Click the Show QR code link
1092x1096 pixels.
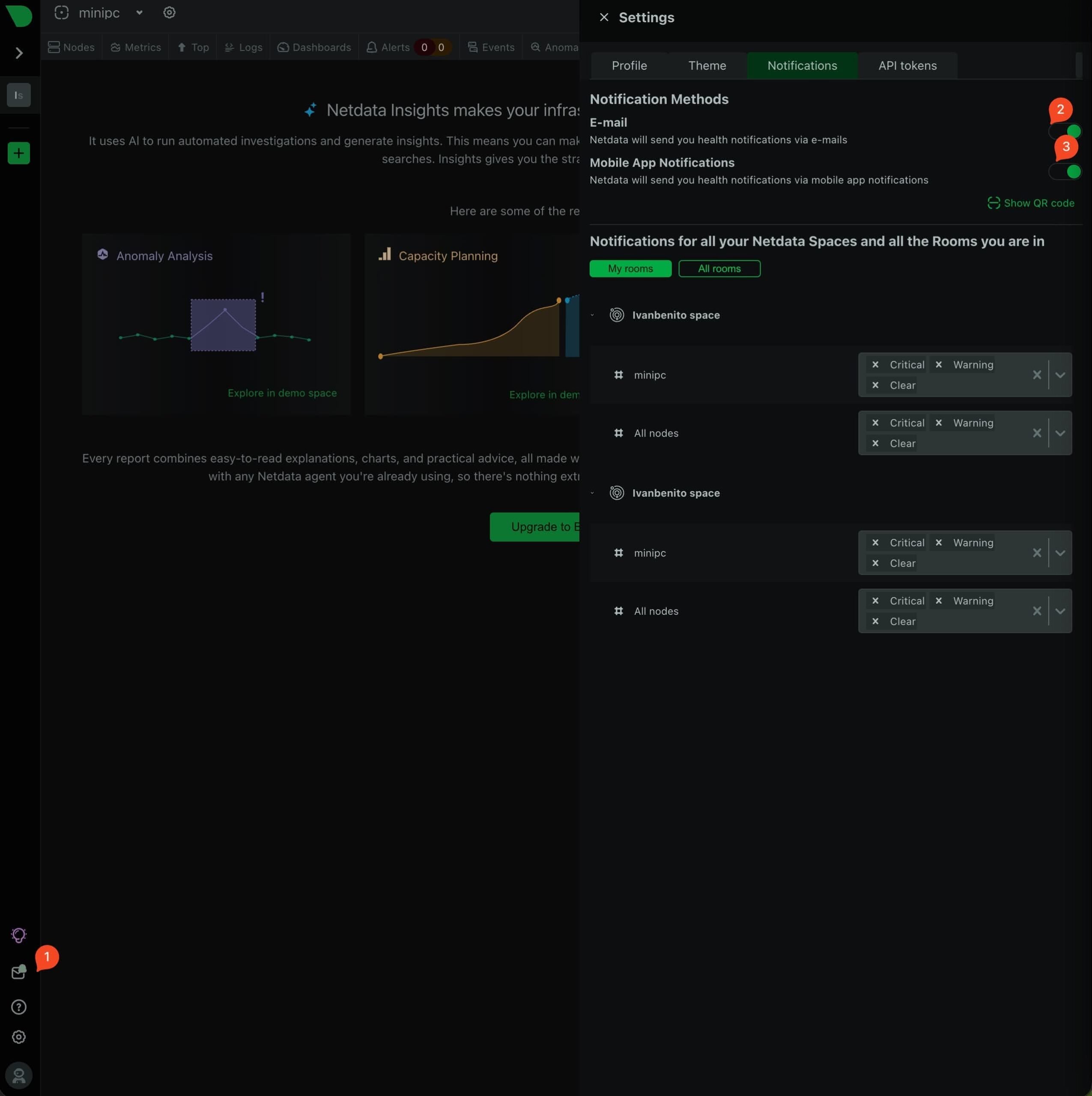[x=1031, y=203]
